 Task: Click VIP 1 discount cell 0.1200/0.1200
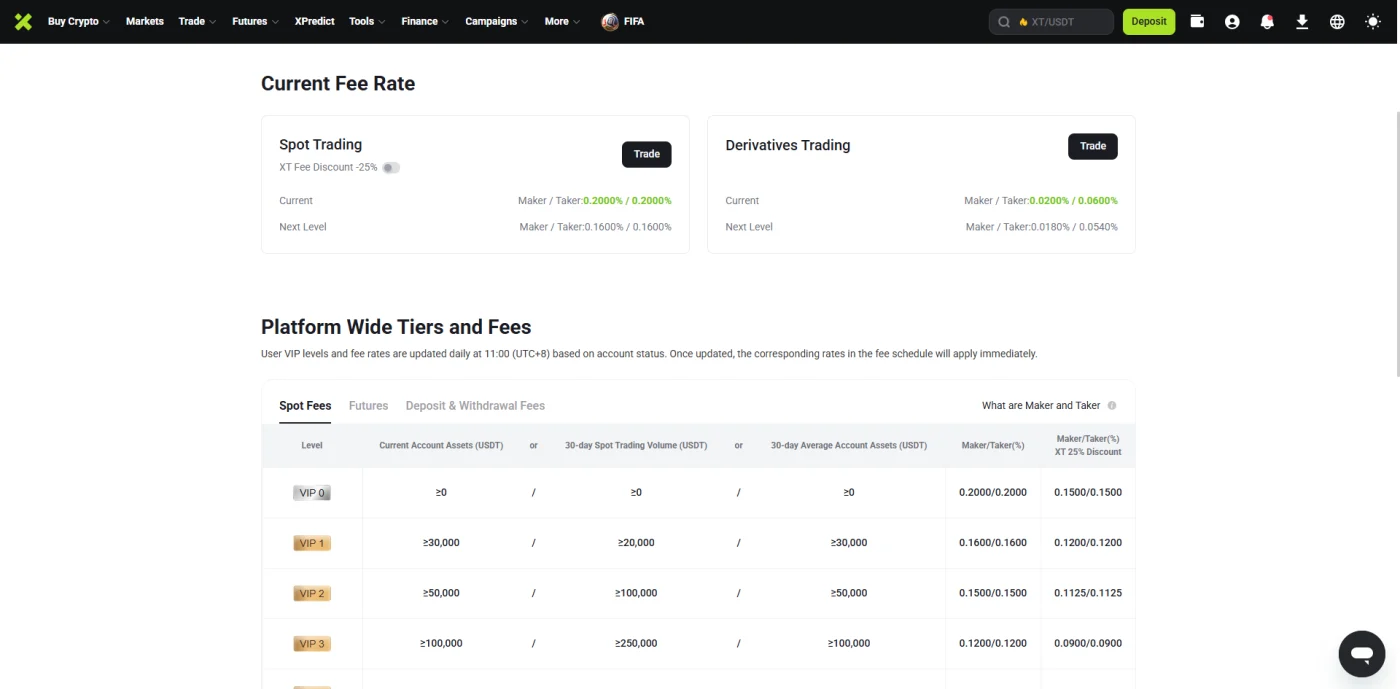(x=1088, y=543)
